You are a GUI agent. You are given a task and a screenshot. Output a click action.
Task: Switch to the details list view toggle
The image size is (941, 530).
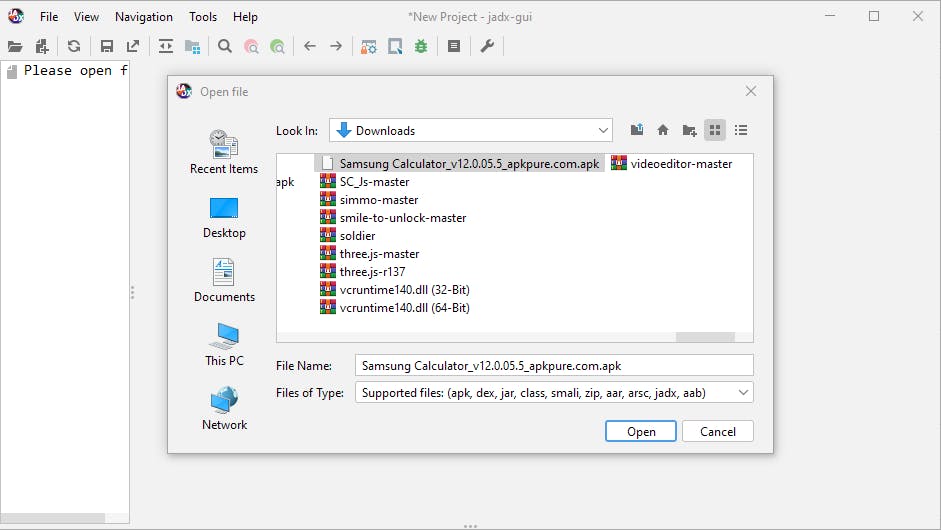(x=741, y=130)
